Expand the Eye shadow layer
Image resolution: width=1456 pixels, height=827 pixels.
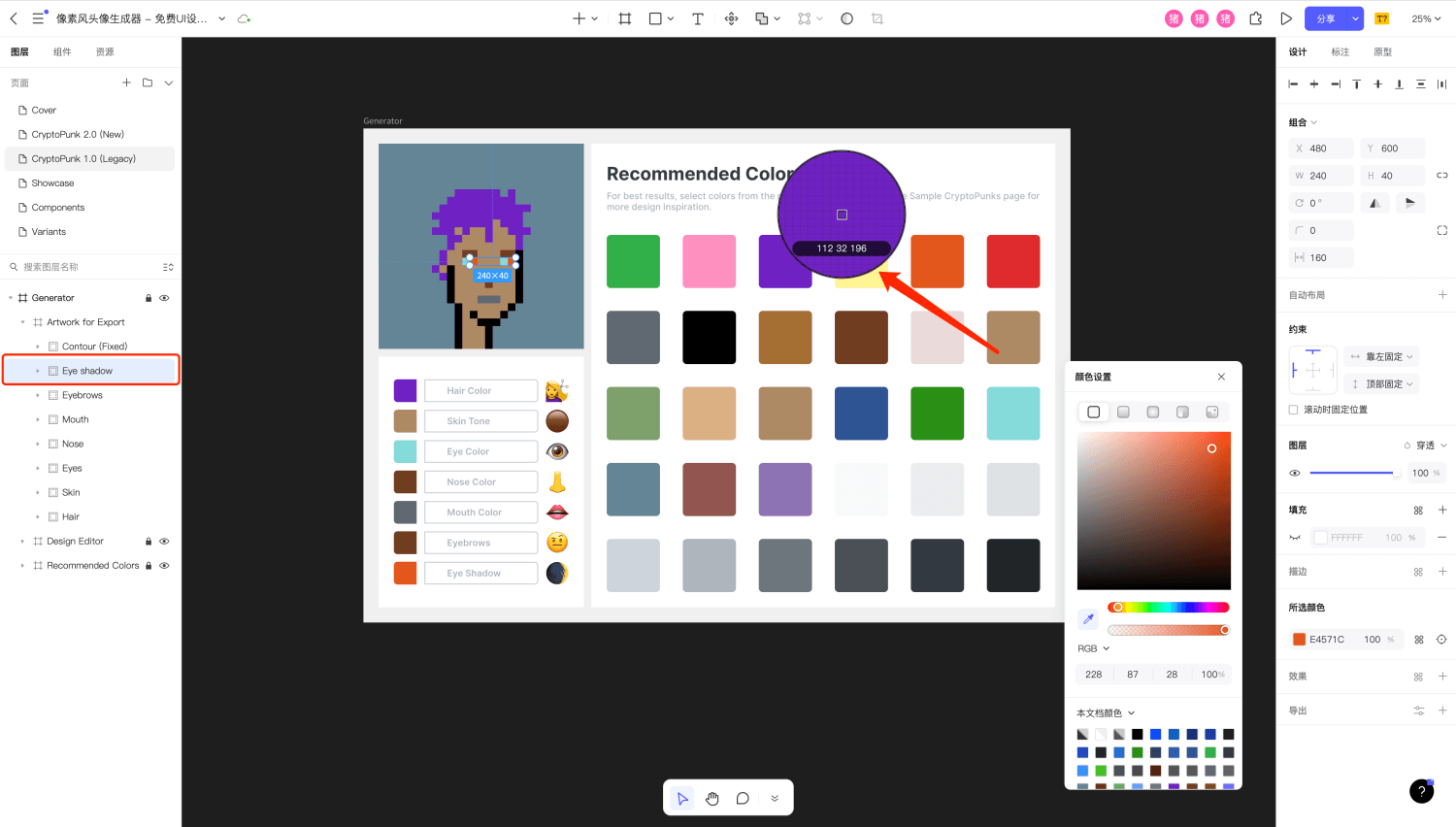38,371
